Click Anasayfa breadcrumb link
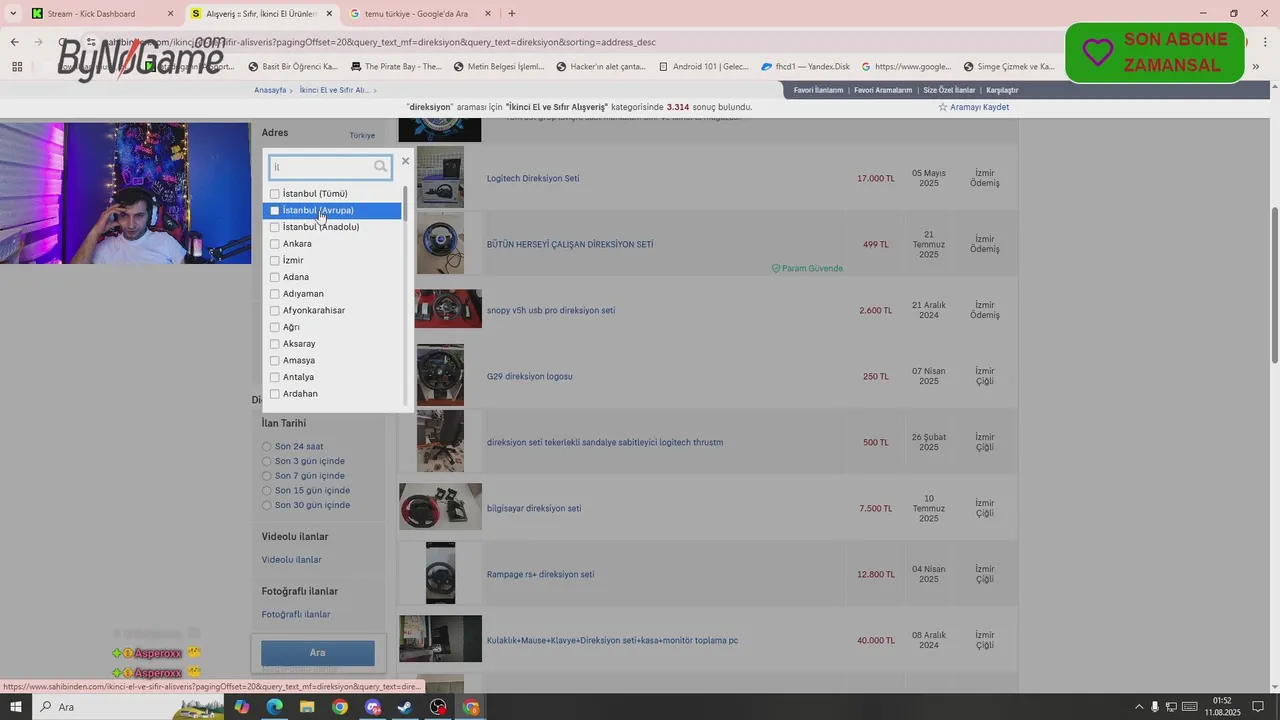The image size is (1280, 720). (270, 90)
